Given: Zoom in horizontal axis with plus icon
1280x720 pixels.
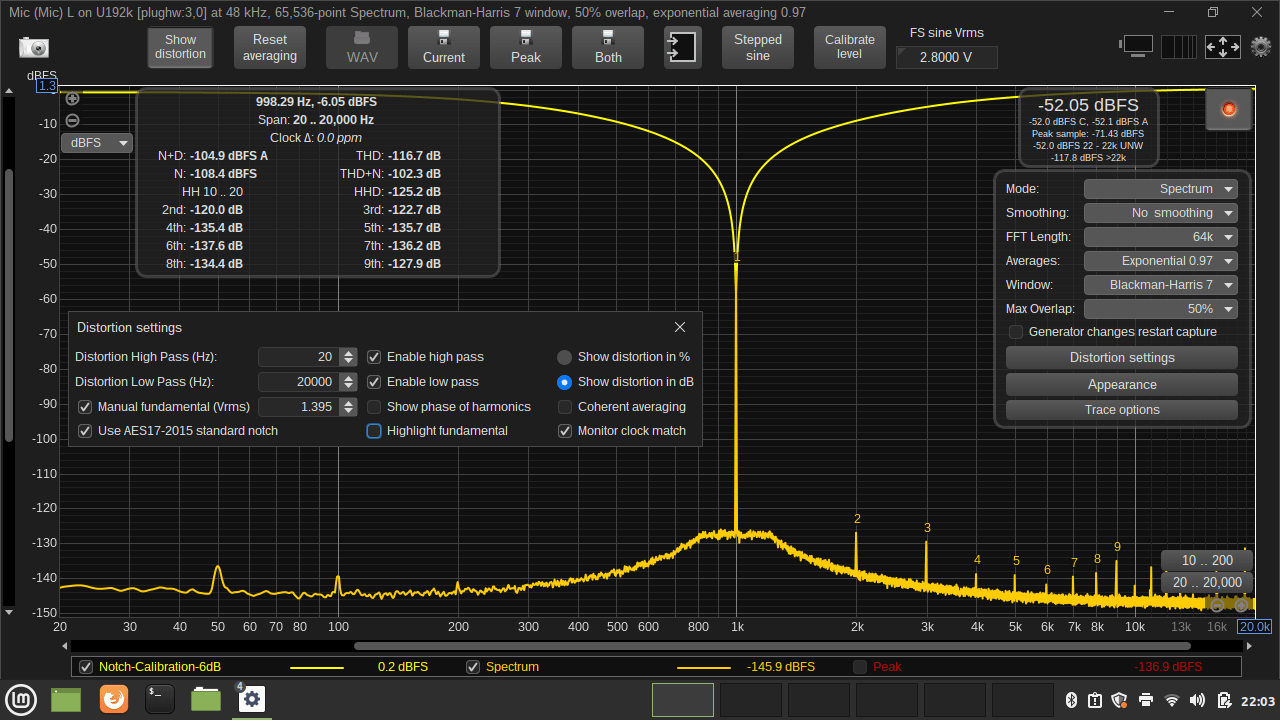Looking at the screenshot, I should [x=1241, y=605].
